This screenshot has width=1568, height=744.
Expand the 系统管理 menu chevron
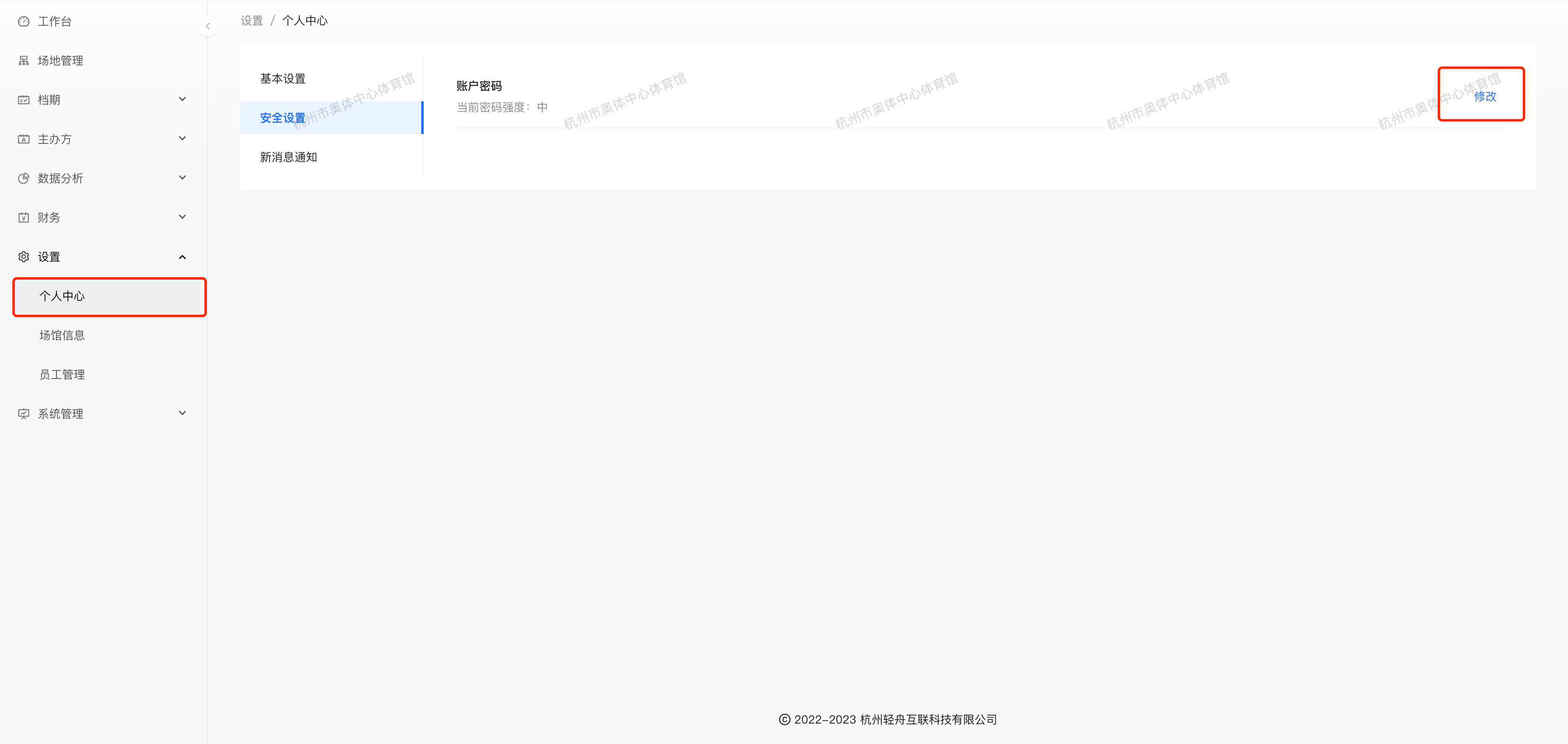[x=182, y=413]
